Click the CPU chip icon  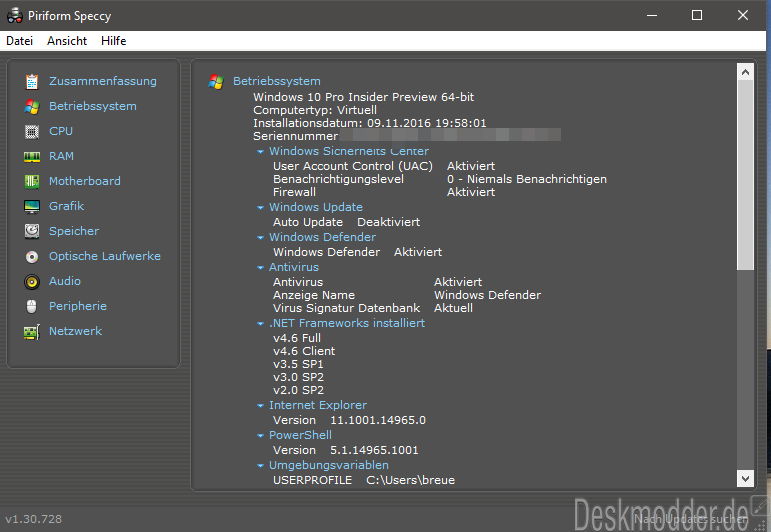(32, 131)
